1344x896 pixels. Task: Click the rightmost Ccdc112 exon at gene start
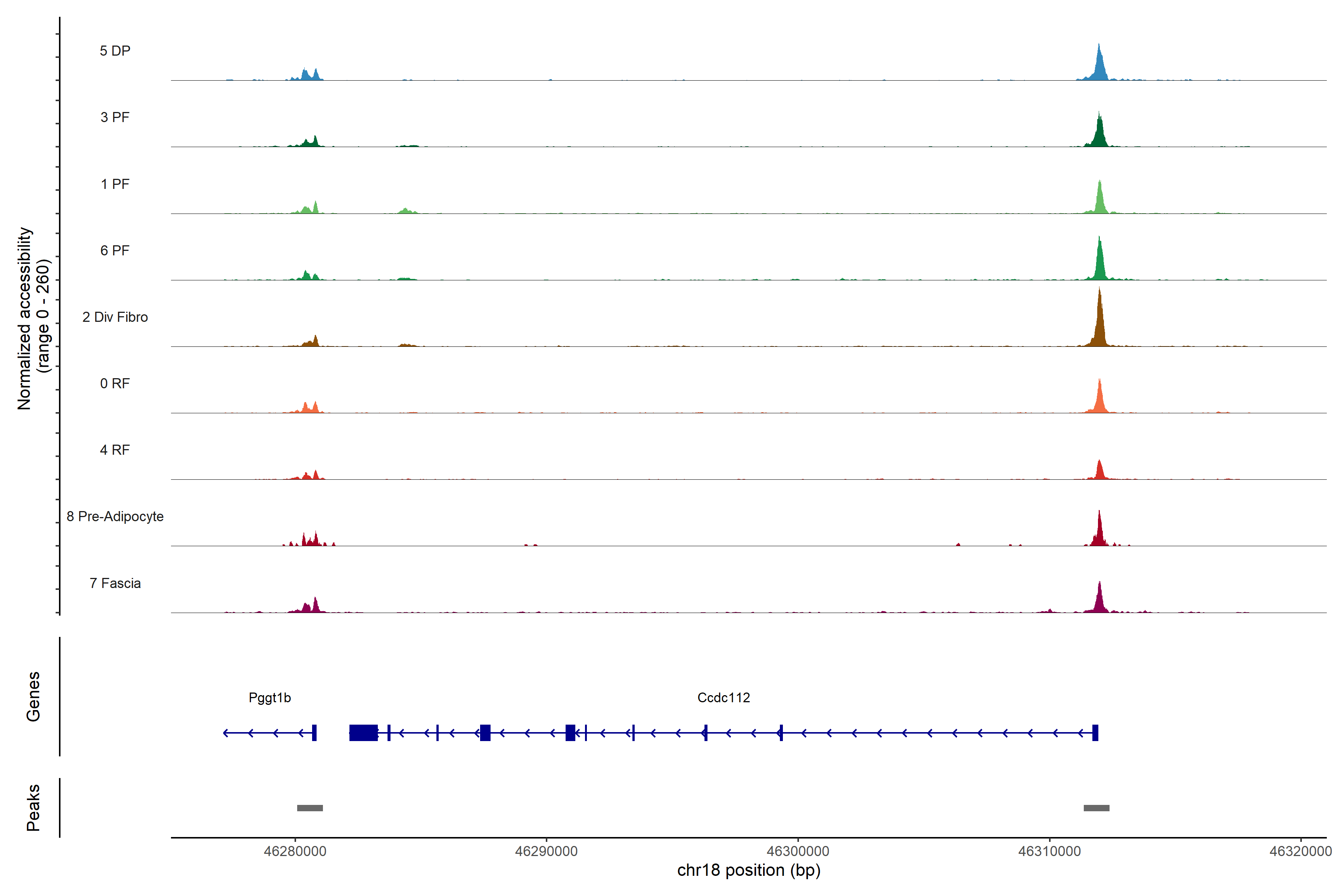coord(1095,732)
